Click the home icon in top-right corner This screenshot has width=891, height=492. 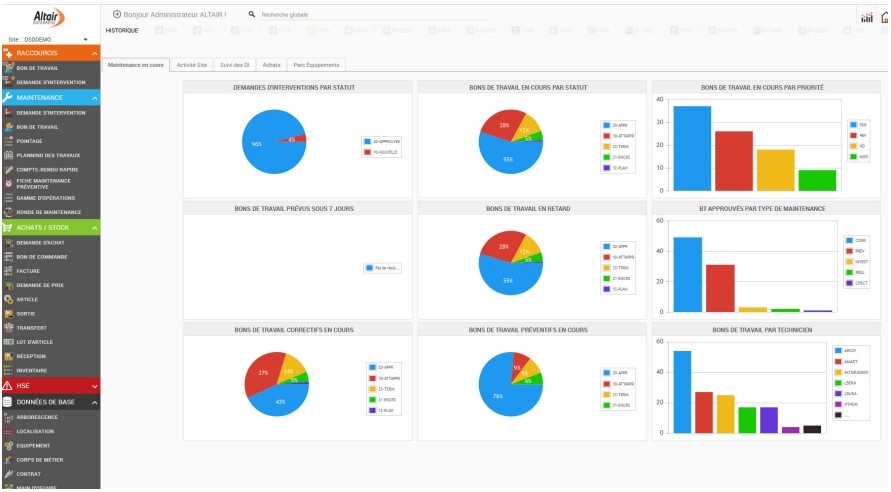point(885,17)
